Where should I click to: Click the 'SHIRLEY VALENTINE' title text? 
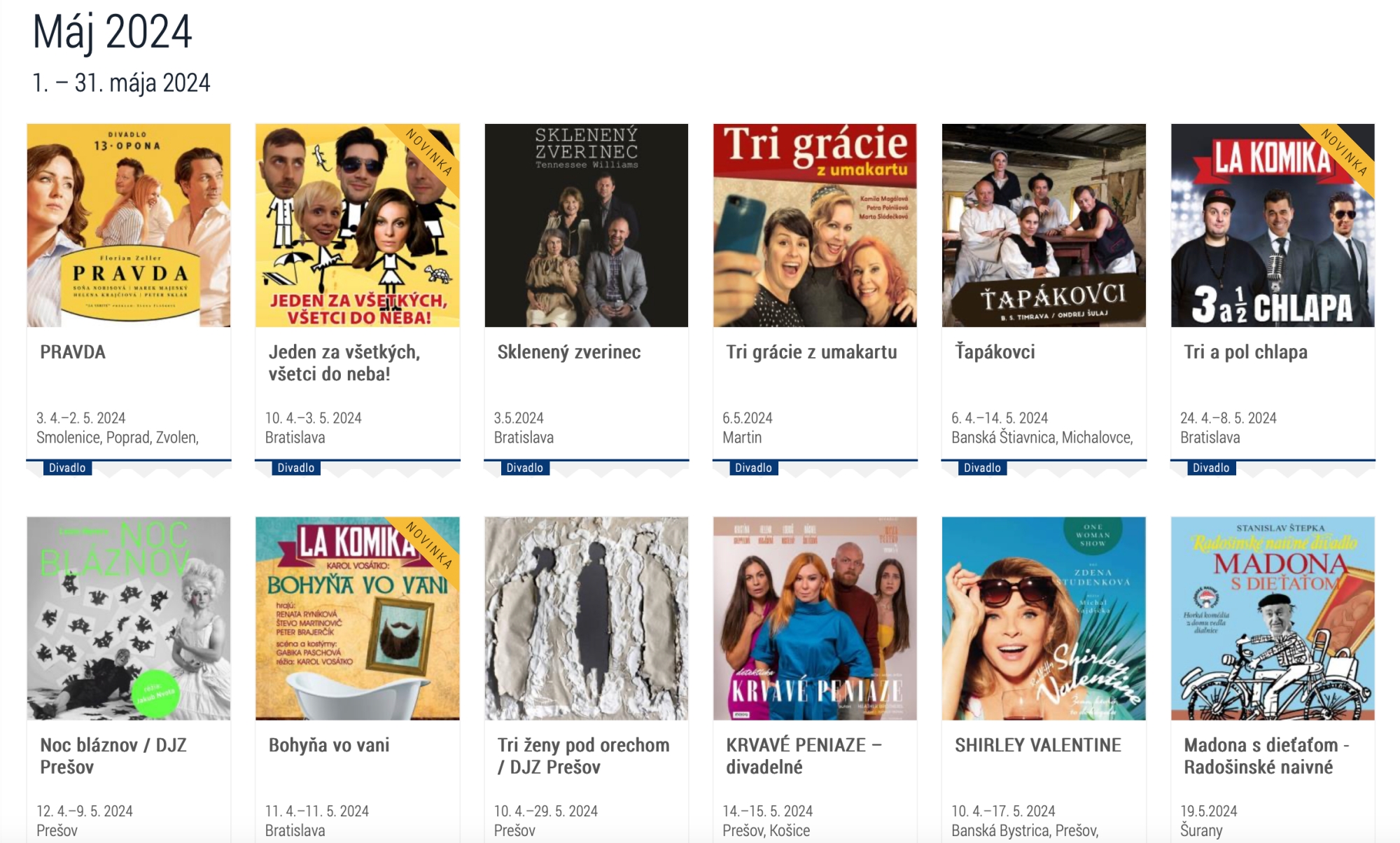[x=1038, y=745]
